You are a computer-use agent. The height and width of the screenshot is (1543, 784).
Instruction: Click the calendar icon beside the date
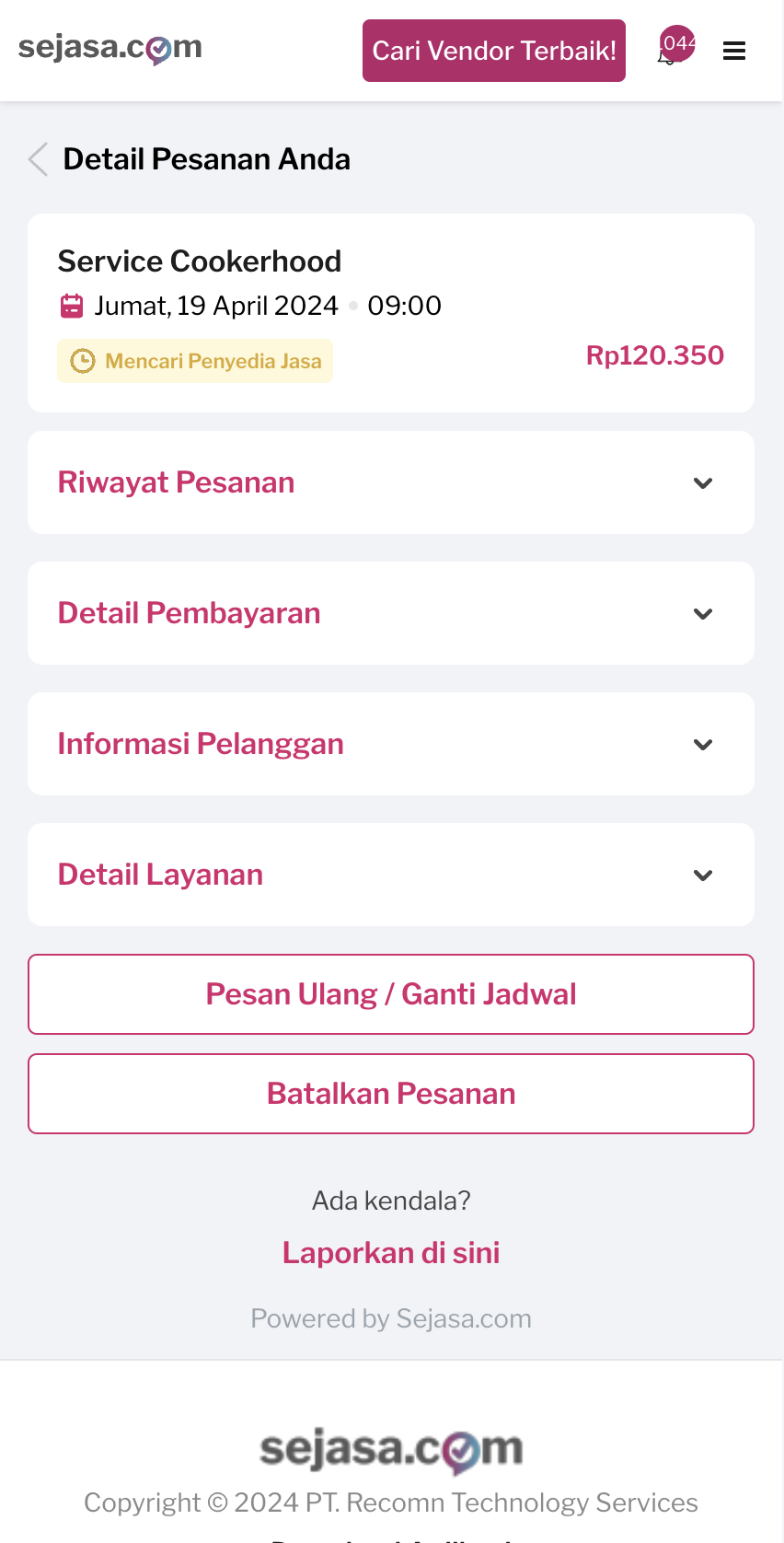(x=72, y=306)
